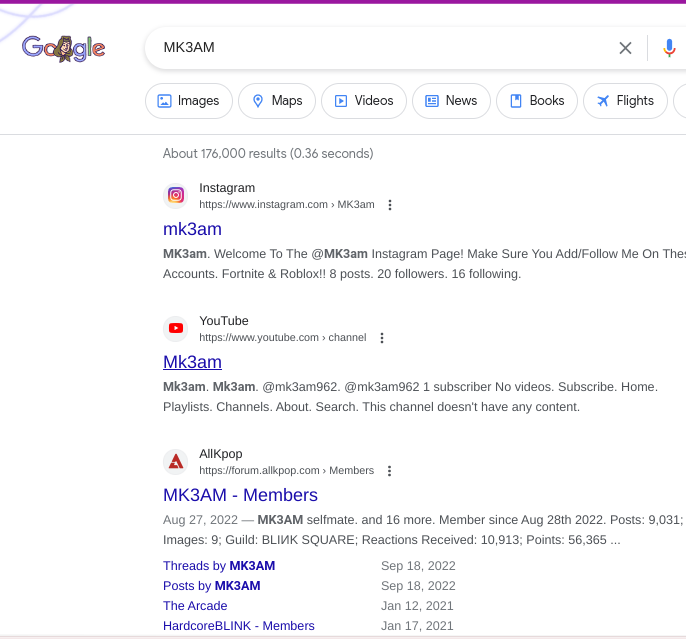Click the forum.allkpop.com Members URL text

(287, 471)
